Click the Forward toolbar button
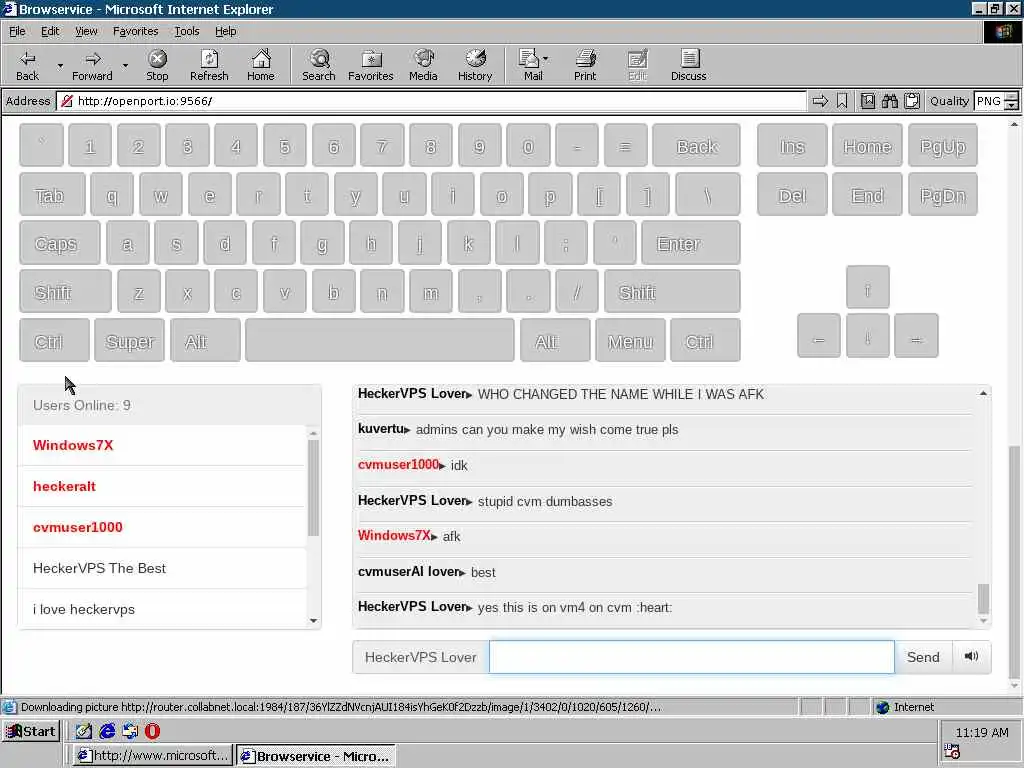This screenshot has height=768, width=1024. click(x=92, y=65)
